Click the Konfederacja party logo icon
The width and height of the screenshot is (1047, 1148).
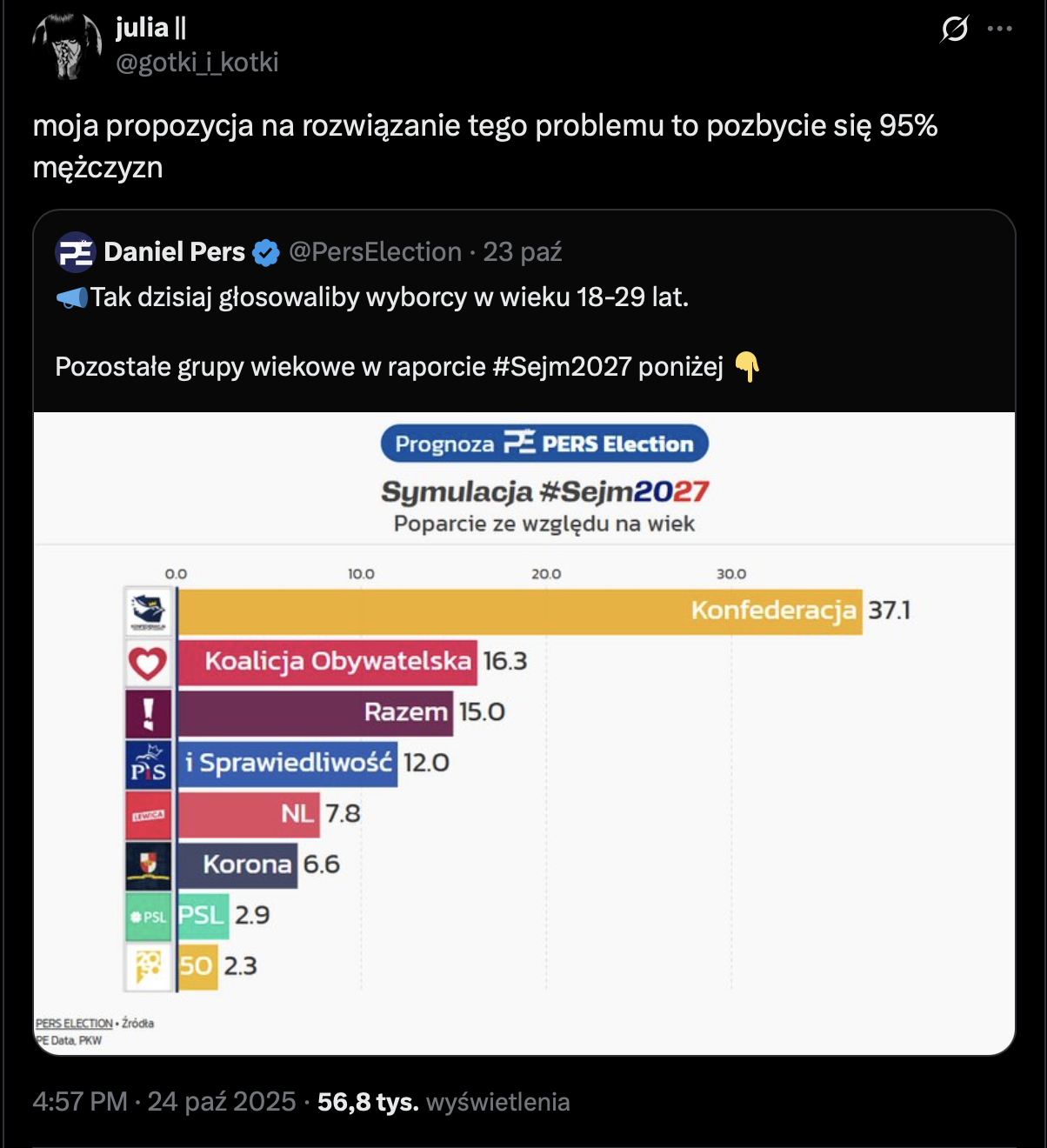pyautogui.click(x=148, y=611)
